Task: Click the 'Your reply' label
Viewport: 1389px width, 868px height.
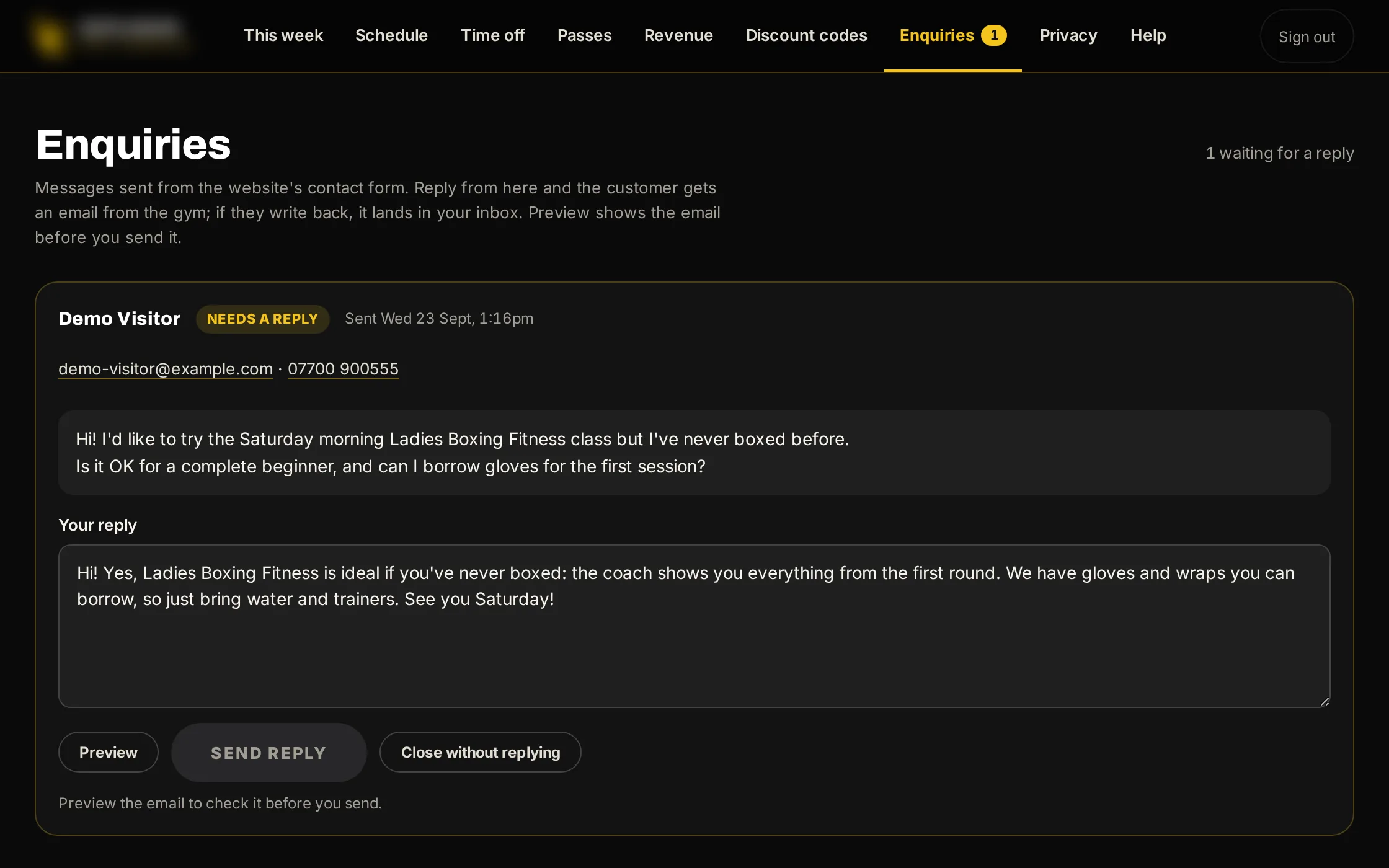Action: point(97,525)
